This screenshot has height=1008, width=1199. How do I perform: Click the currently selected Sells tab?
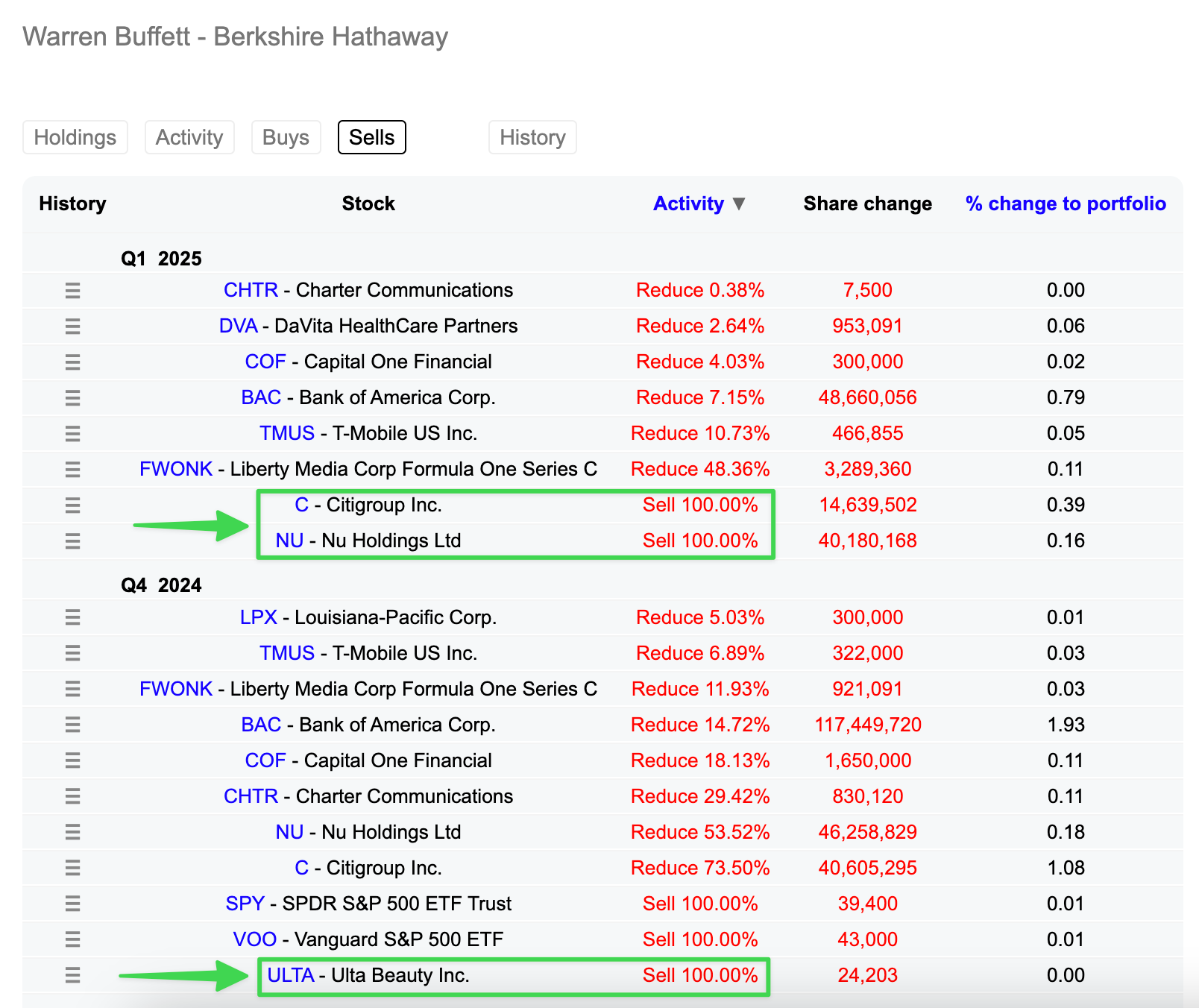371,137
